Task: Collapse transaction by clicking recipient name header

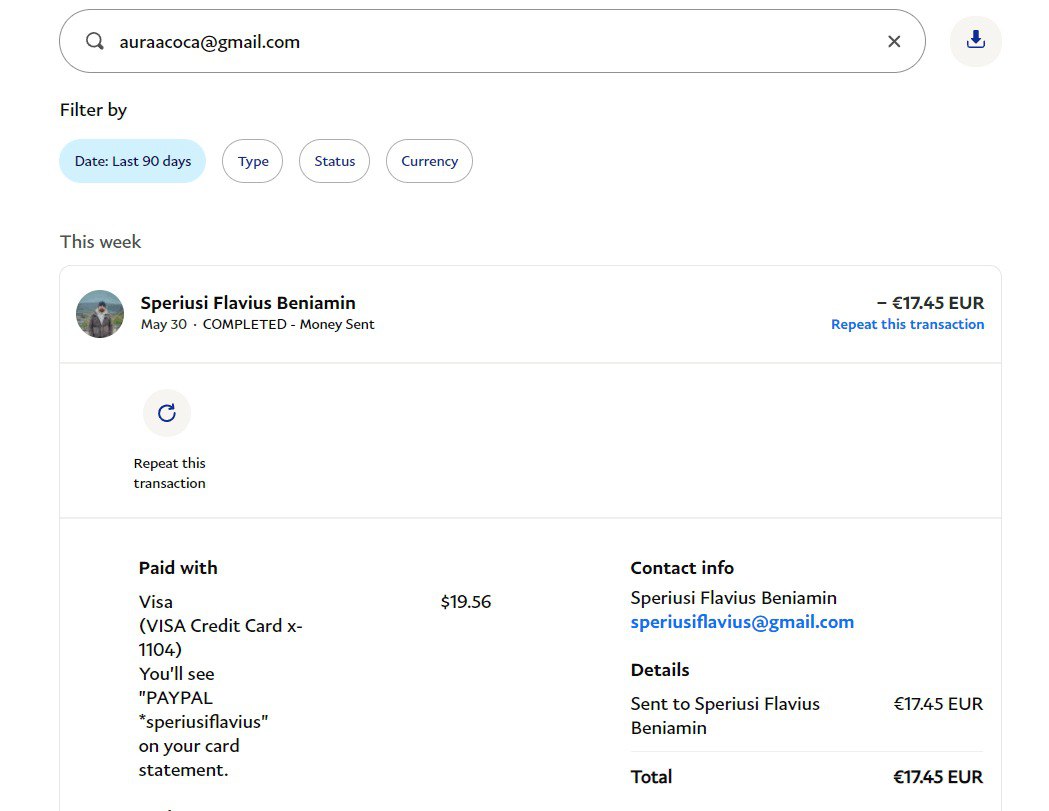Action: point(248,303)
